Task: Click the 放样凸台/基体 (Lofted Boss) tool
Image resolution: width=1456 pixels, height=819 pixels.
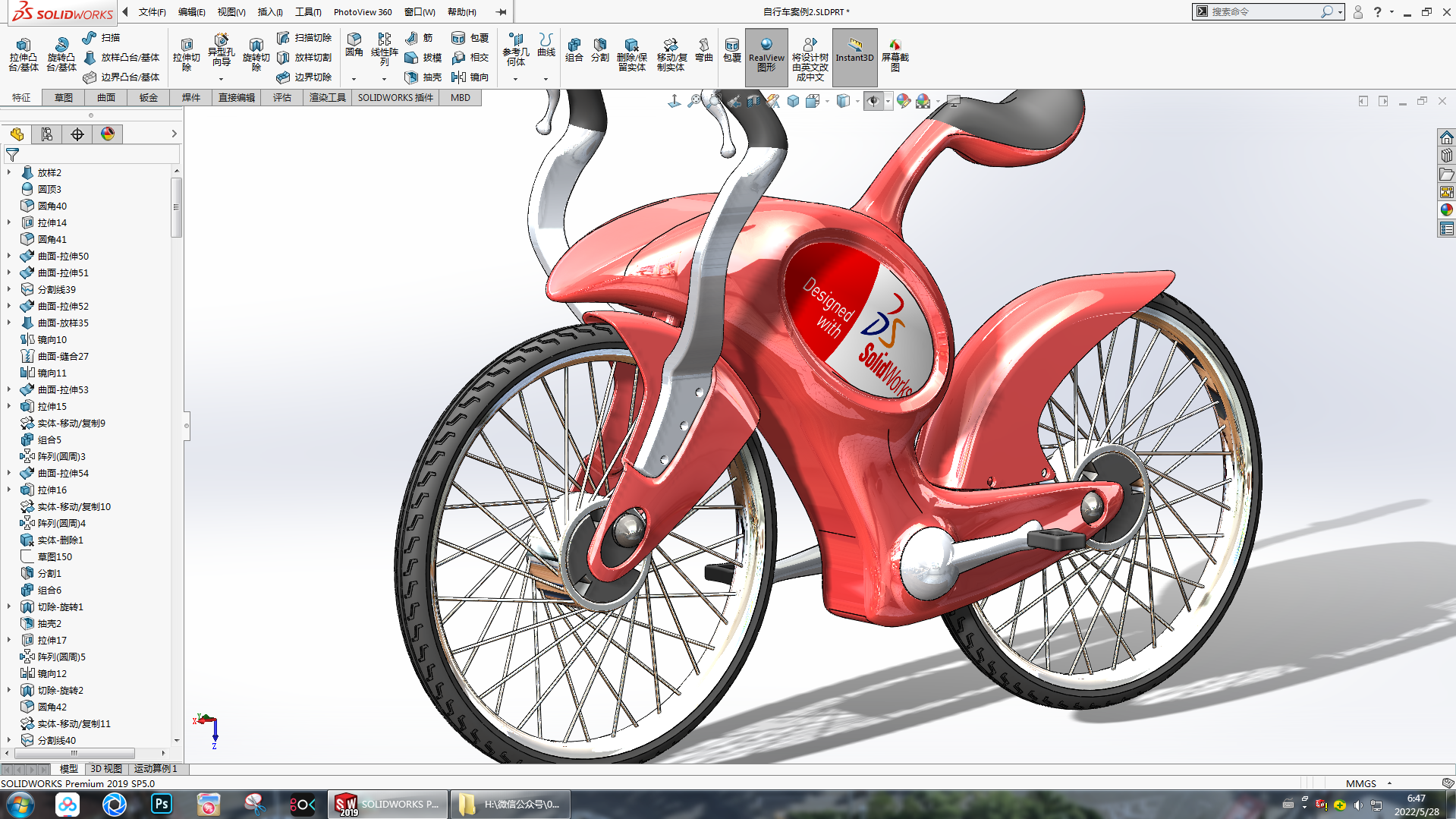Action: 121,57
